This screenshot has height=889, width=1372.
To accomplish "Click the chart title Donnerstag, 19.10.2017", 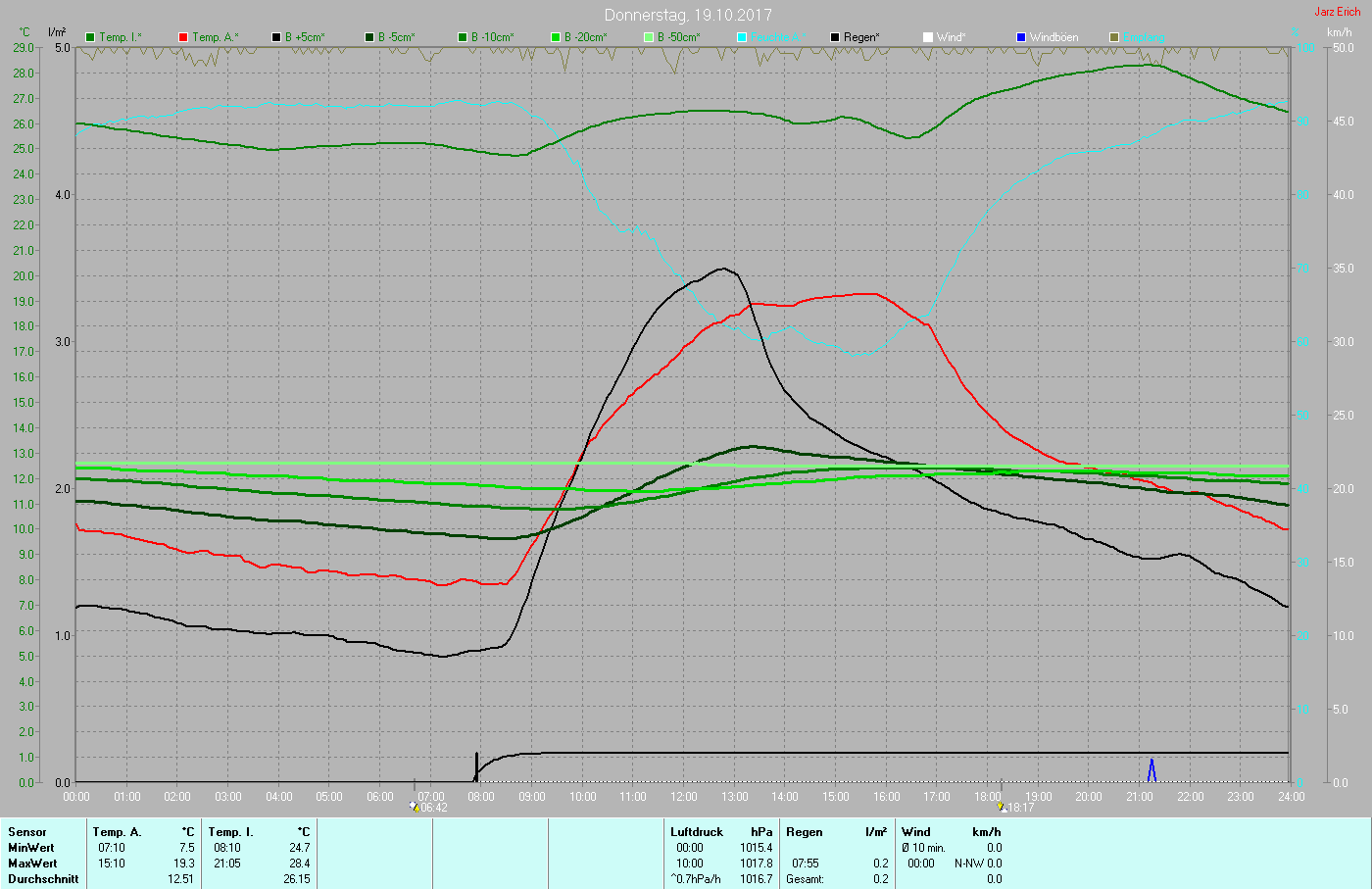I will (x=688, y=15).
